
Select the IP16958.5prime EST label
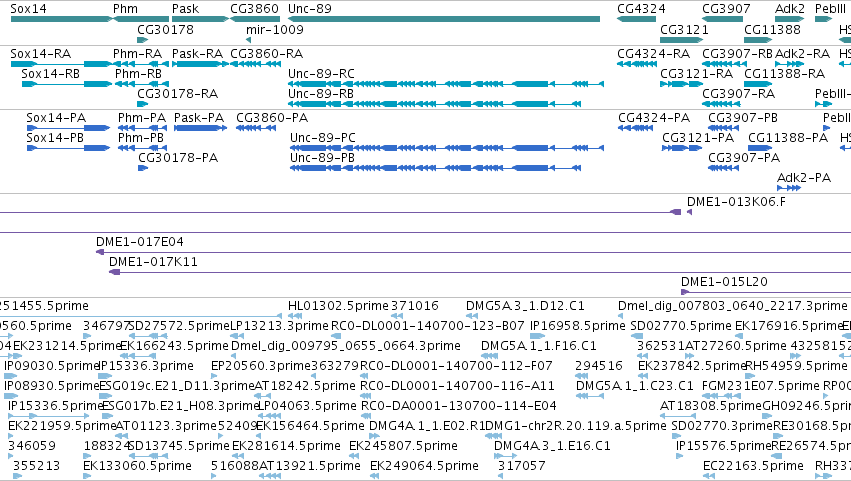coord(577,326)
